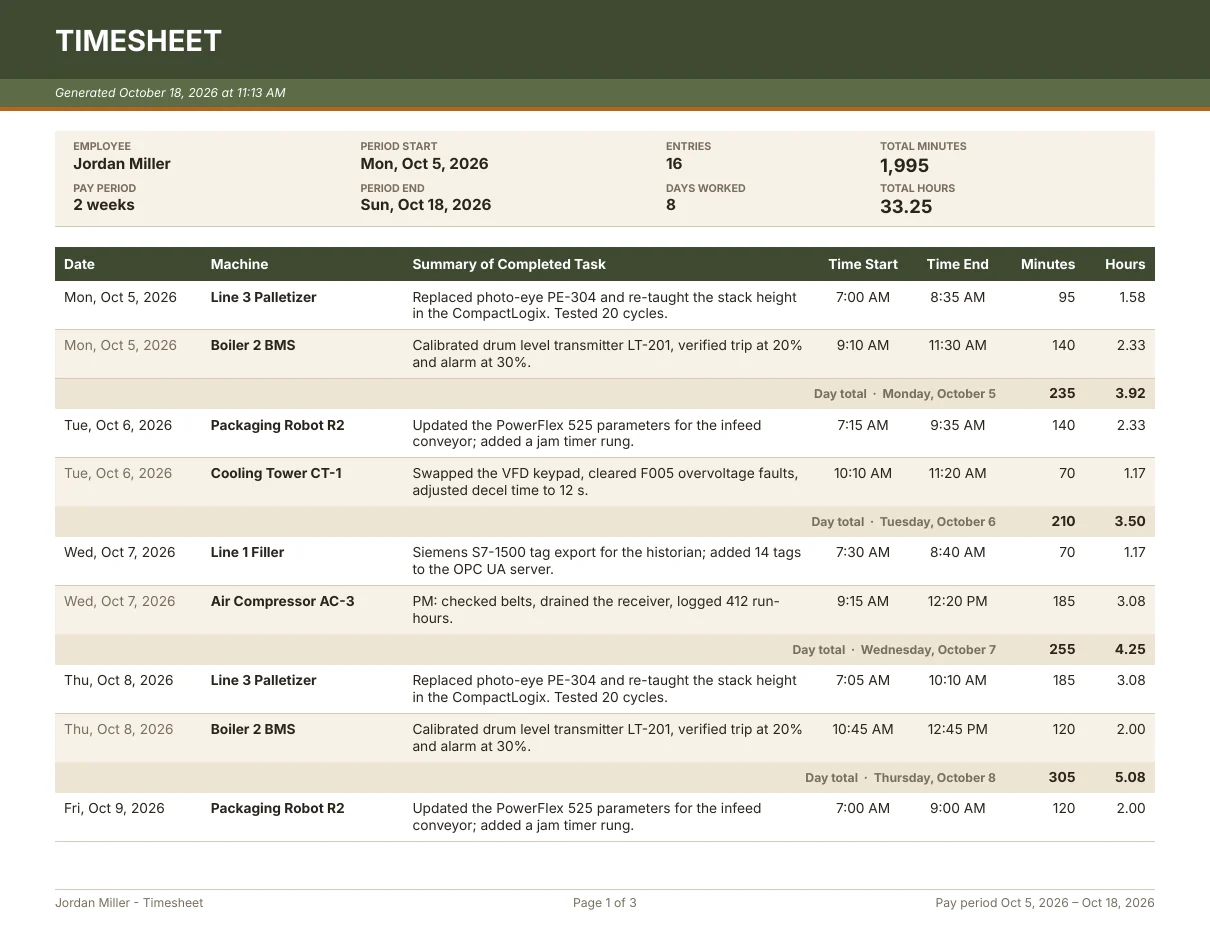Image resolution: width=1210 pixels, height=935 pixels.
Task: Click the 8:35 AM end time
Action: pos(957,297)
